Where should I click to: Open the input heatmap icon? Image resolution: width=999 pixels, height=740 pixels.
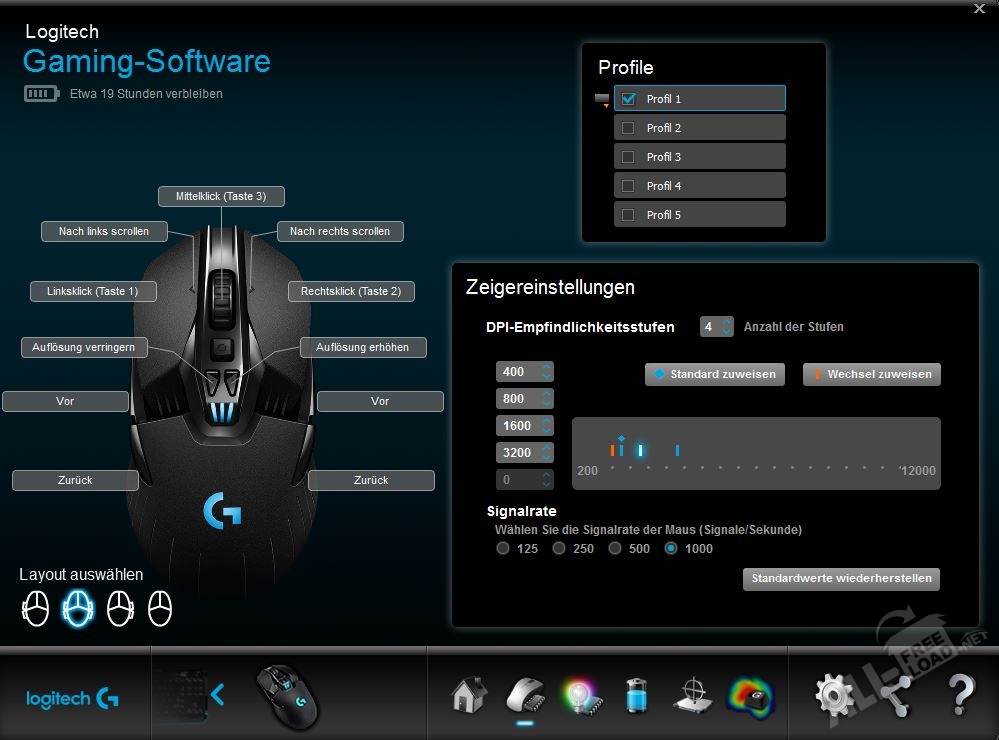pyautogui.click(x=750, y=694)
